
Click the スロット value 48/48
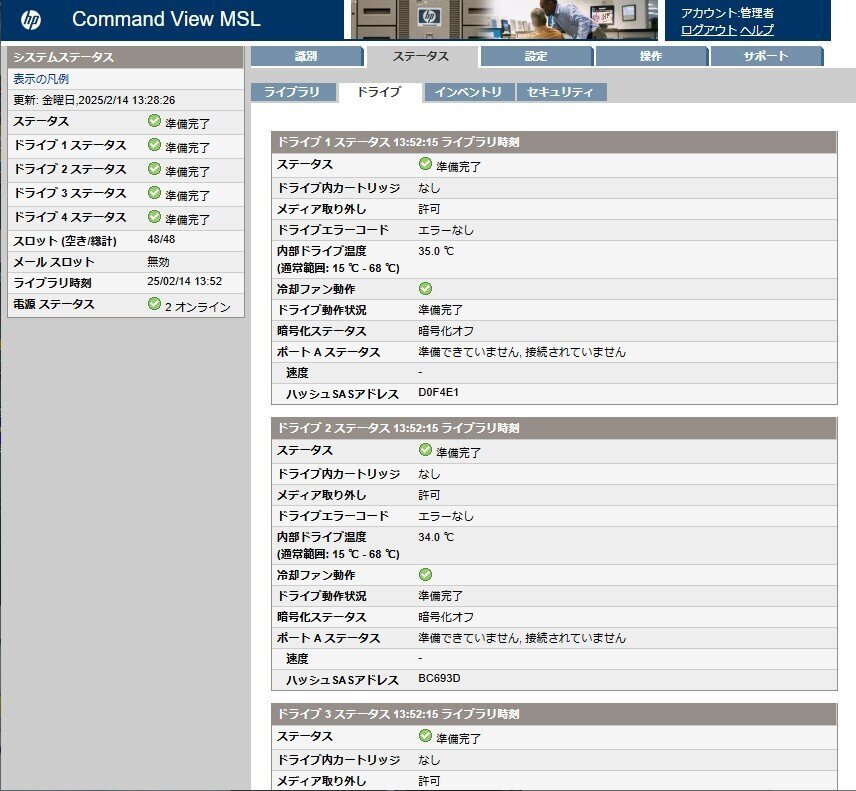point(161,239)
